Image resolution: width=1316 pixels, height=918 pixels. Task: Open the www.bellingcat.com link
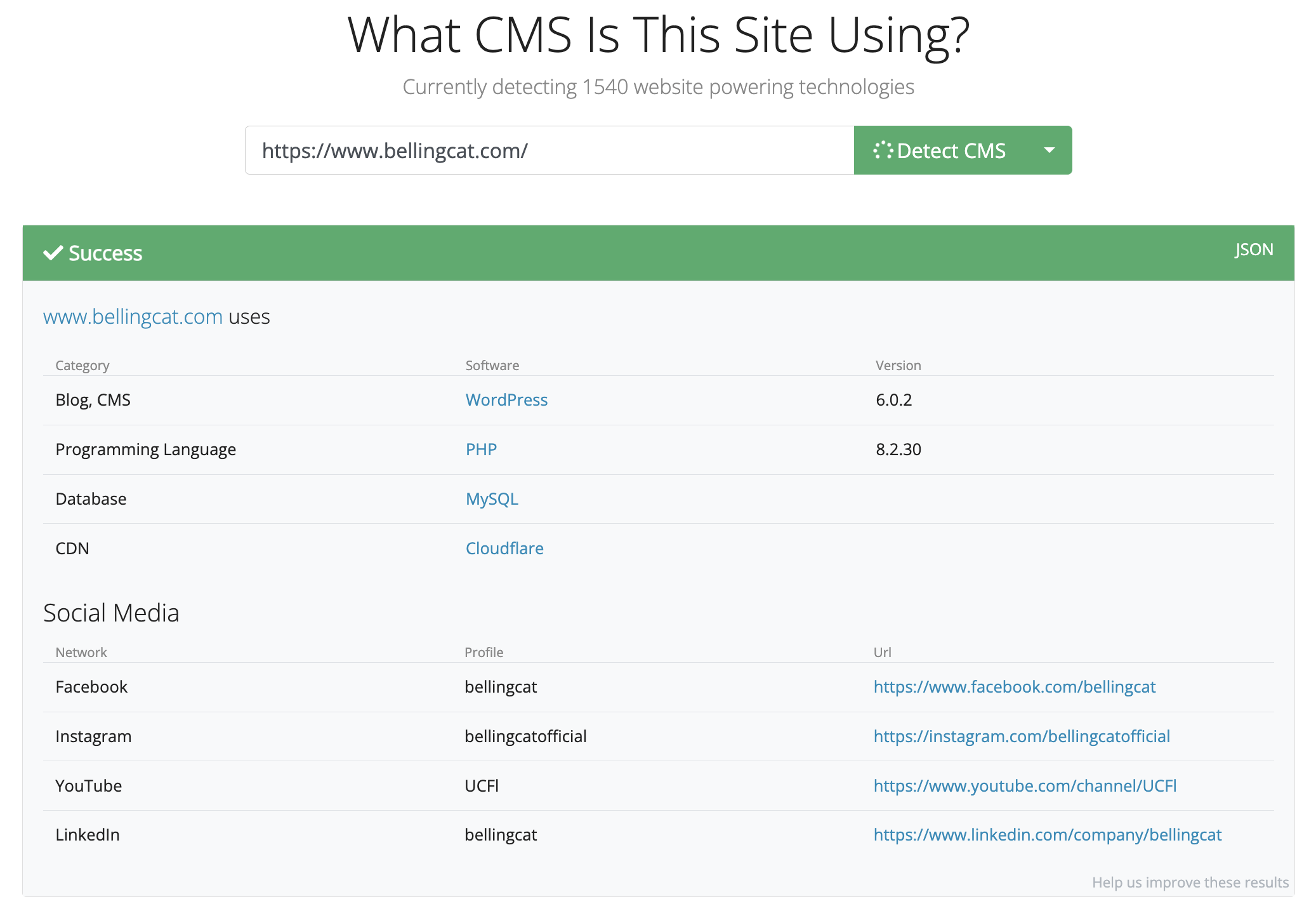pos(133,316)
